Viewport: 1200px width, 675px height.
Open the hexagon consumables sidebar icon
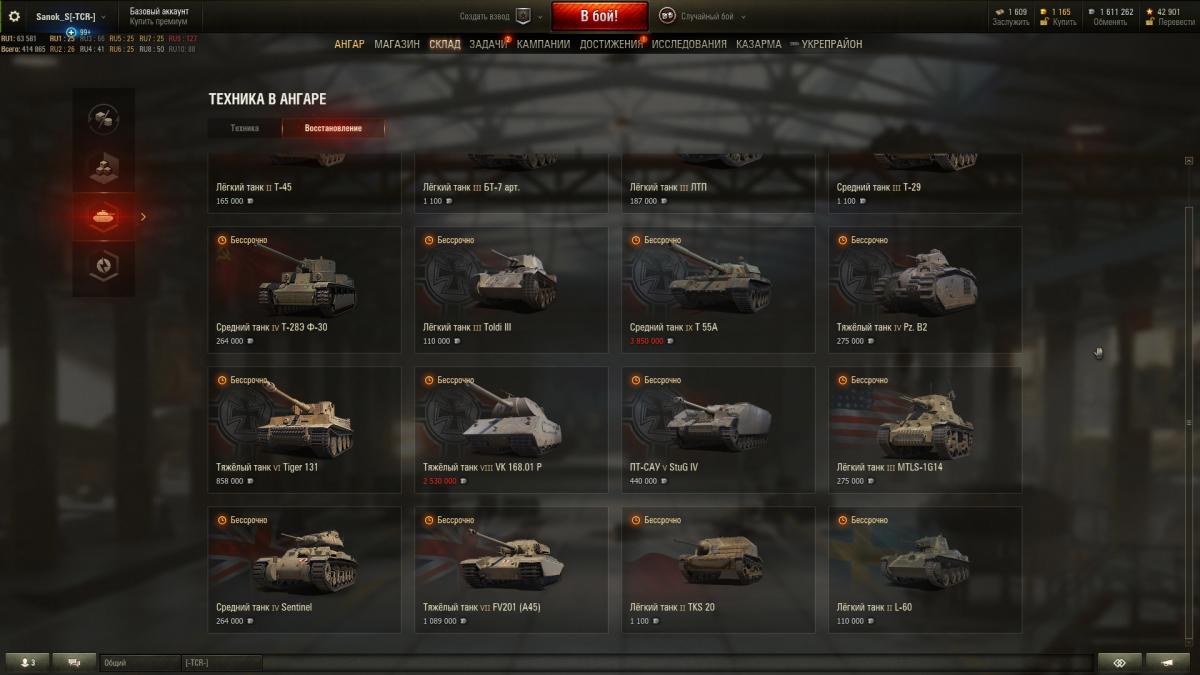pyautogui.click(x=104, y=266)
